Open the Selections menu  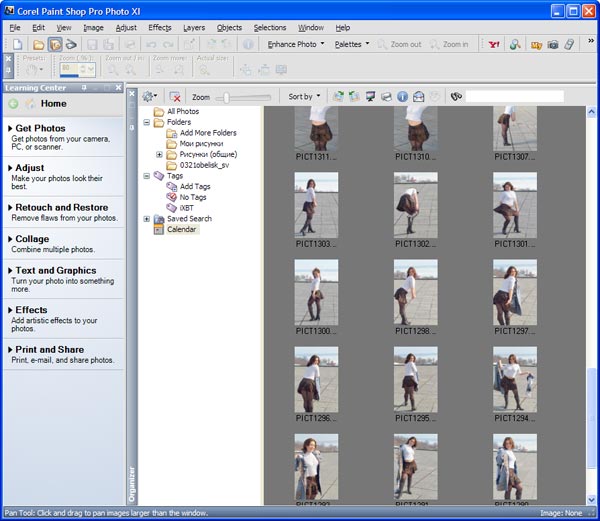point(269,27)
